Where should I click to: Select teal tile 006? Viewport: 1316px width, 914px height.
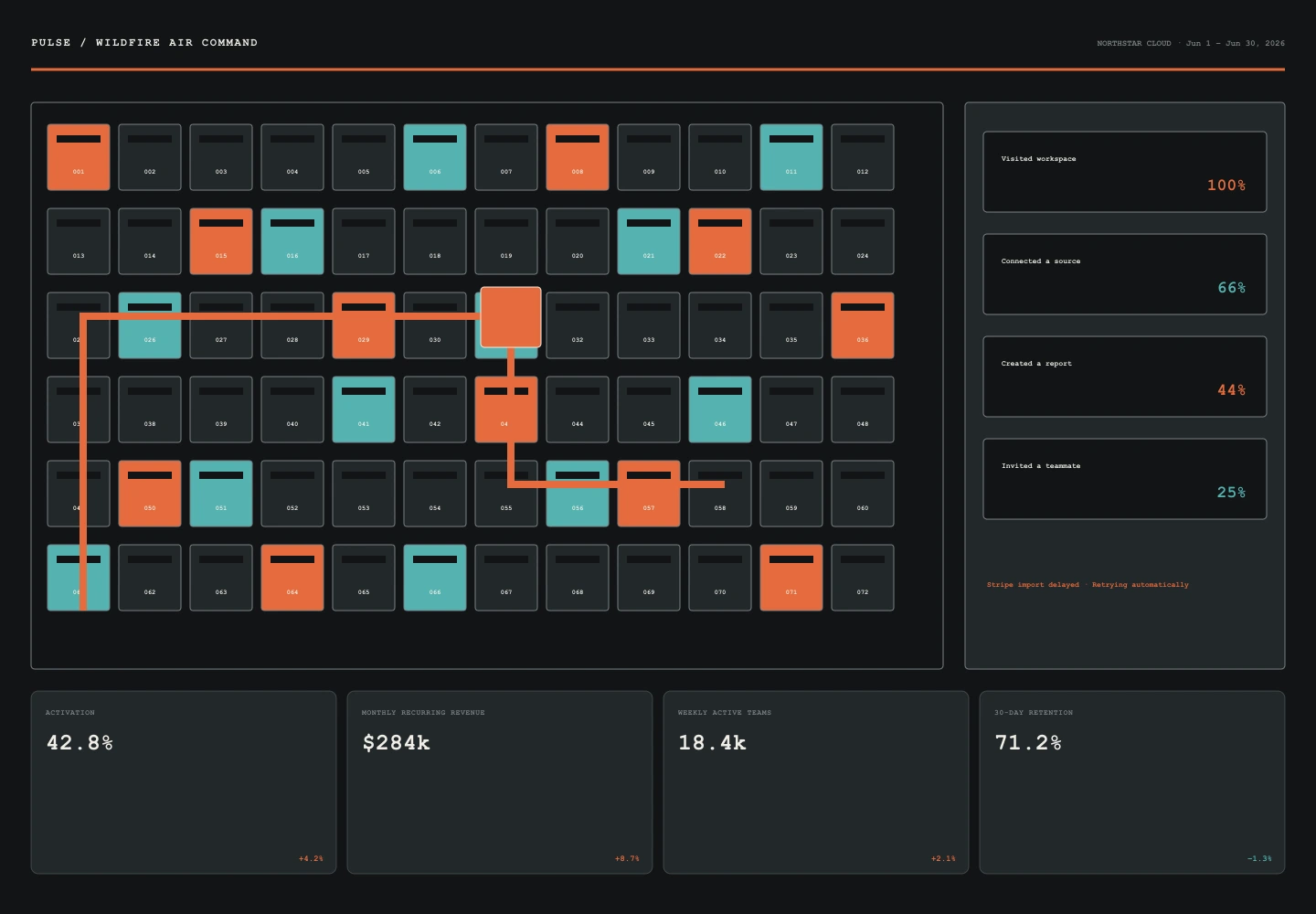[x=435, y=157]
